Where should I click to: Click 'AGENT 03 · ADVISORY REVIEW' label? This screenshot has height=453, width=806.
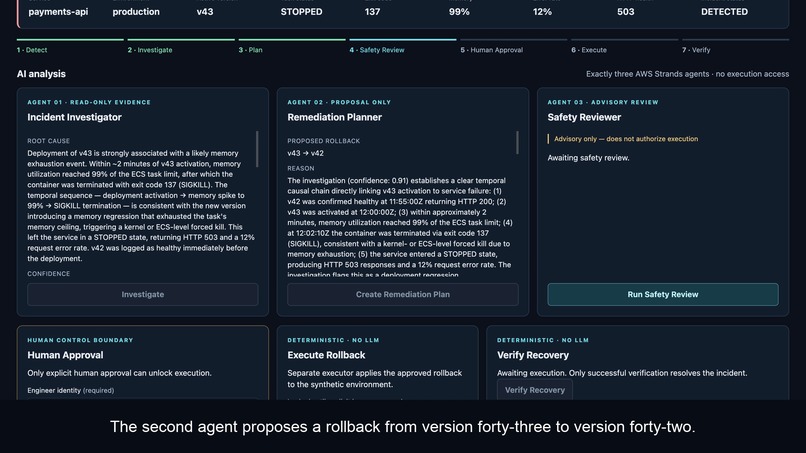[602, 102]
